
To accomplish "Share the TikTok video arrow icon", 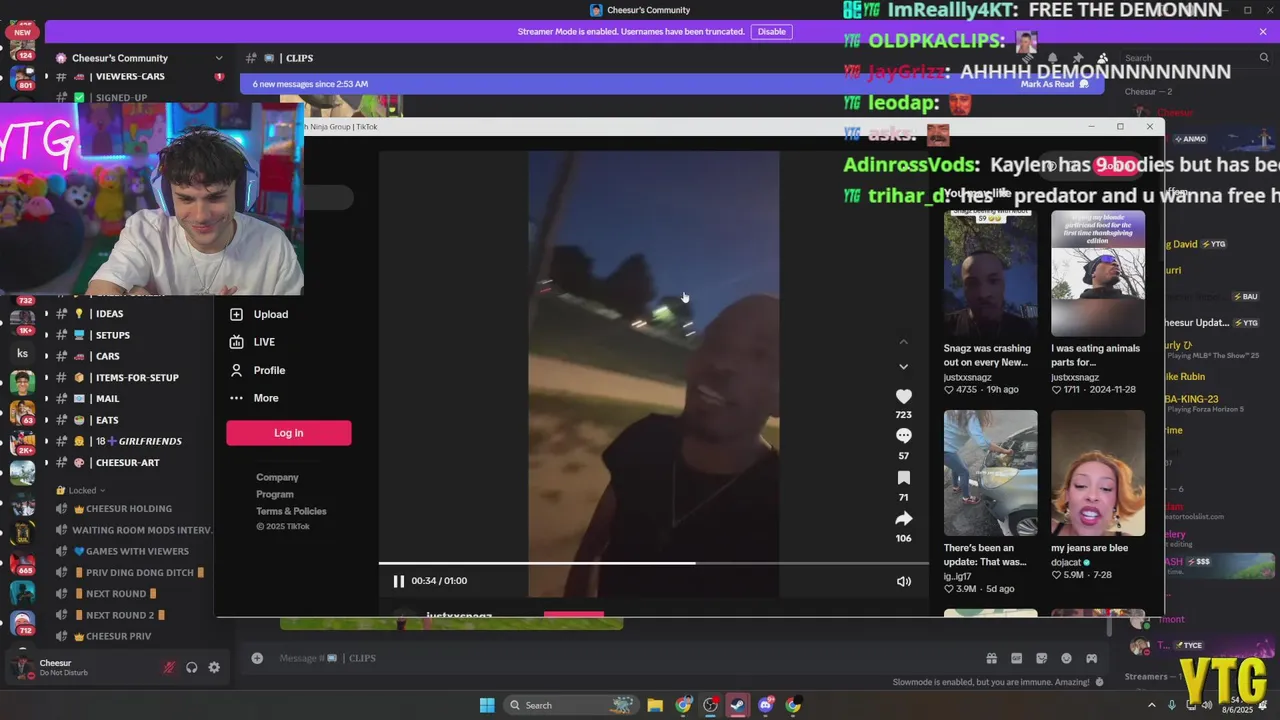I will (903, 519).
